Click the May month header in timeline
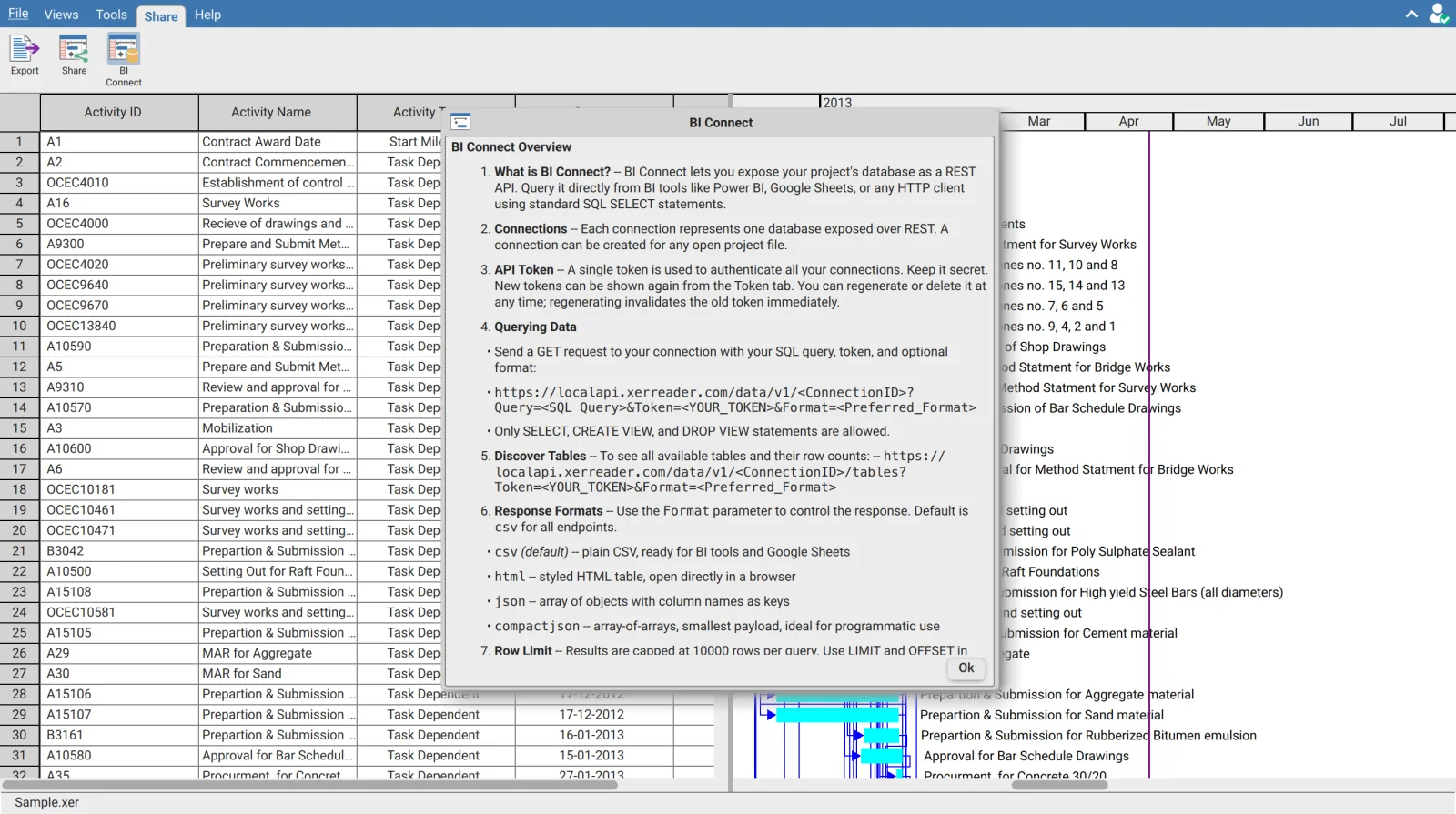This screenshot has height=814, width=1456. click(1218, 121)
